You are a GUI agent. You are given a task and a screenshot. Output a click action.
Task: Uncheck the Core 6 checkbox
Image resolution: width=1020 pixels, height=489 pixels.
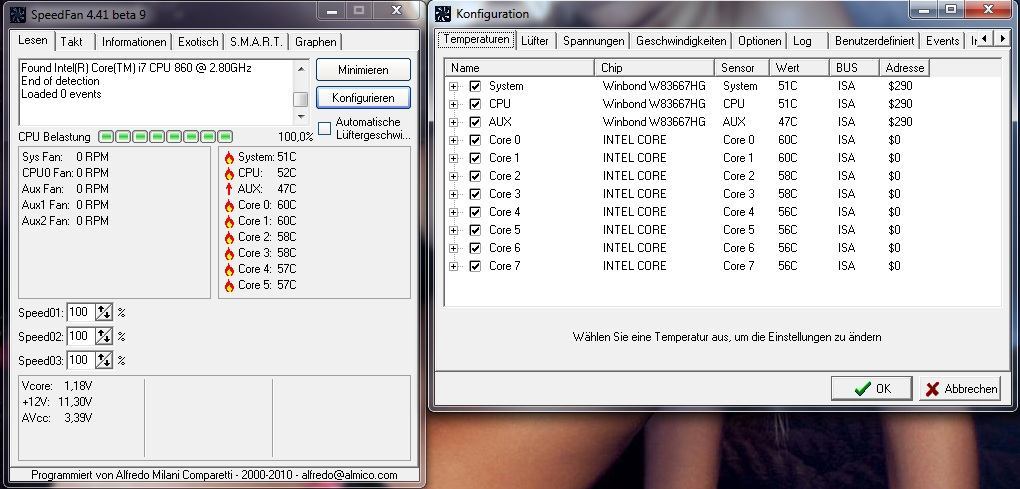pos(475,248)
